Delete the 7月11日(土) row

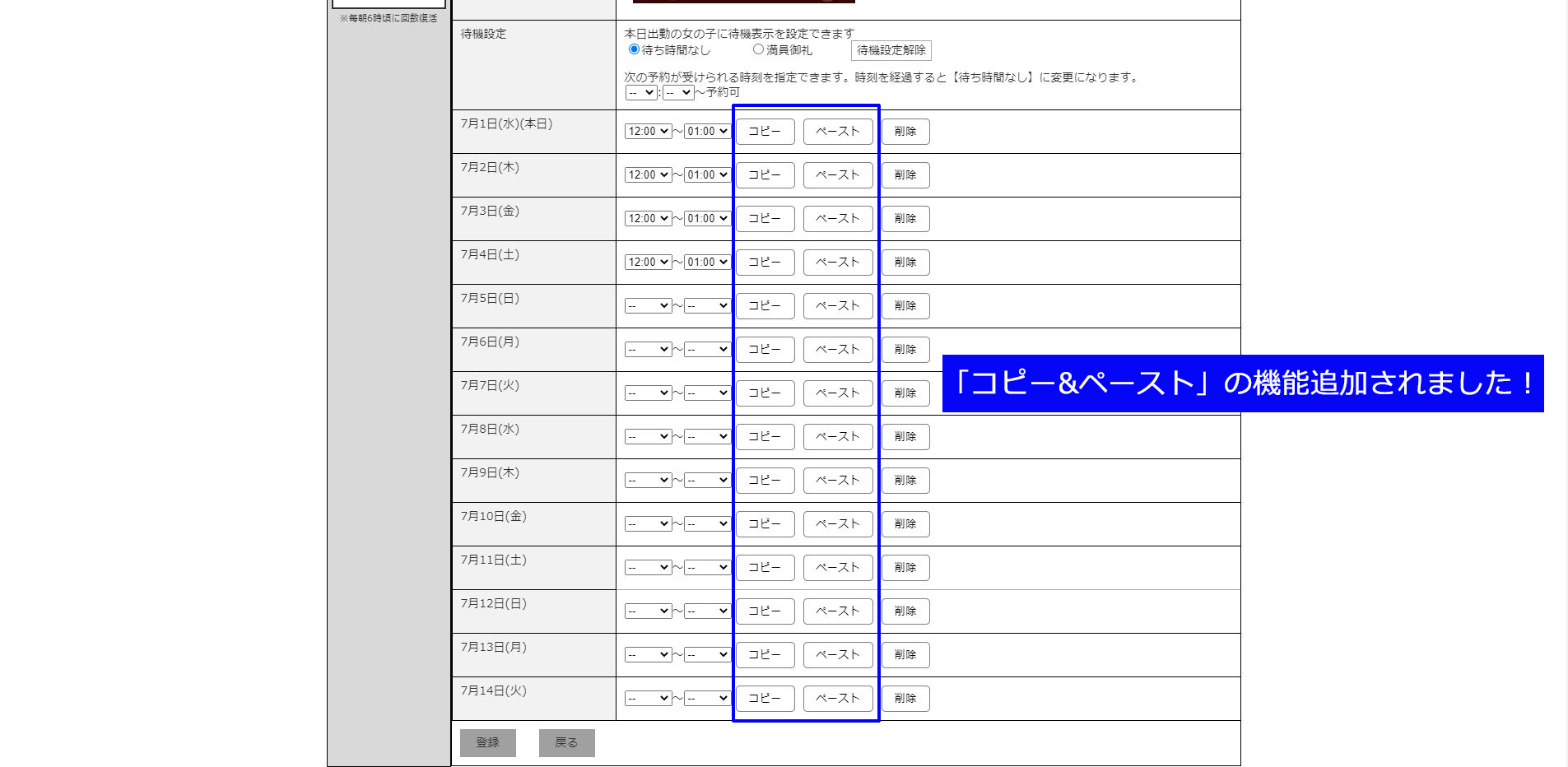905,568
